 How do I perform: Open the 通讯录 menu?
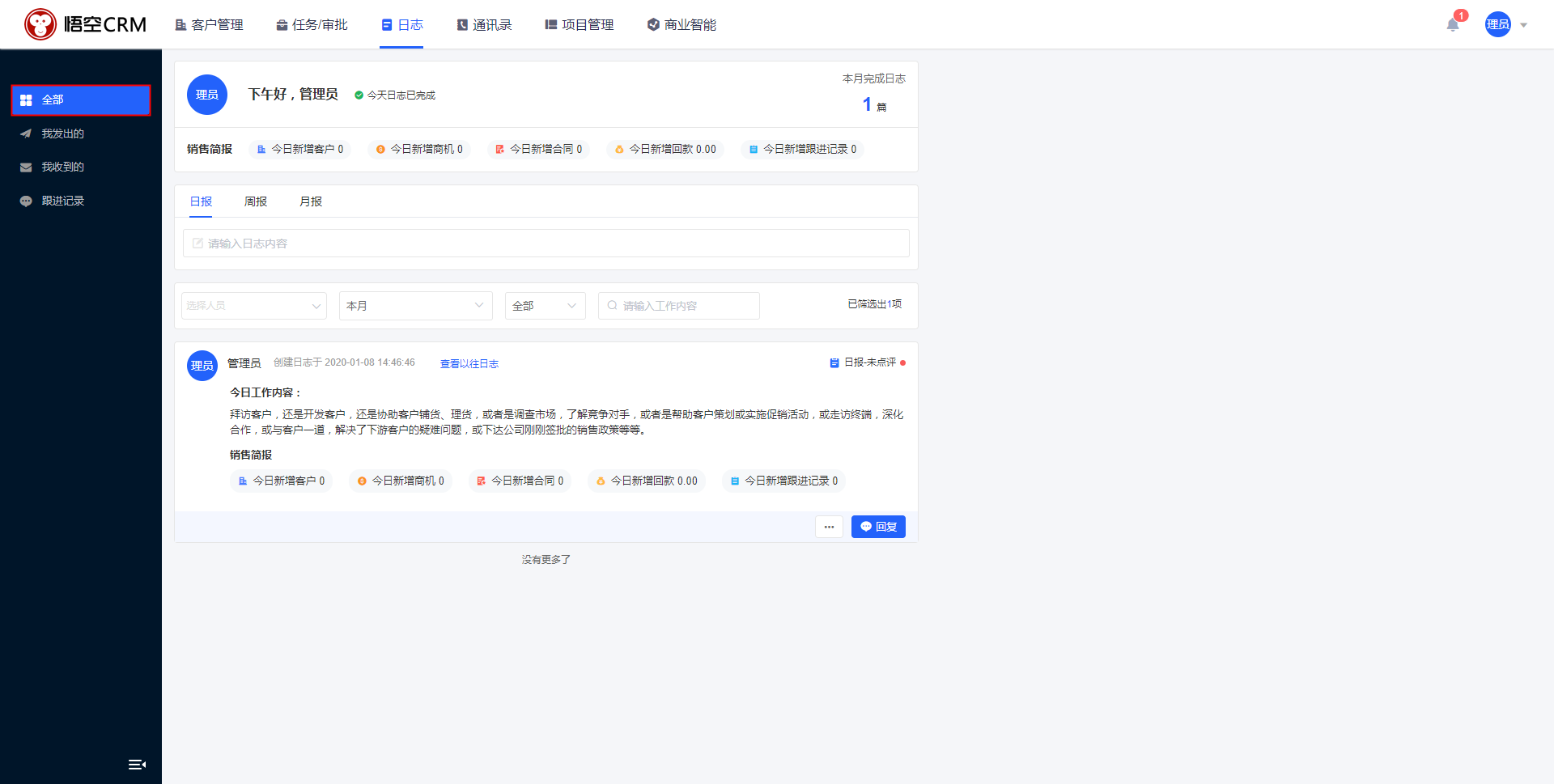coord(484,25)
